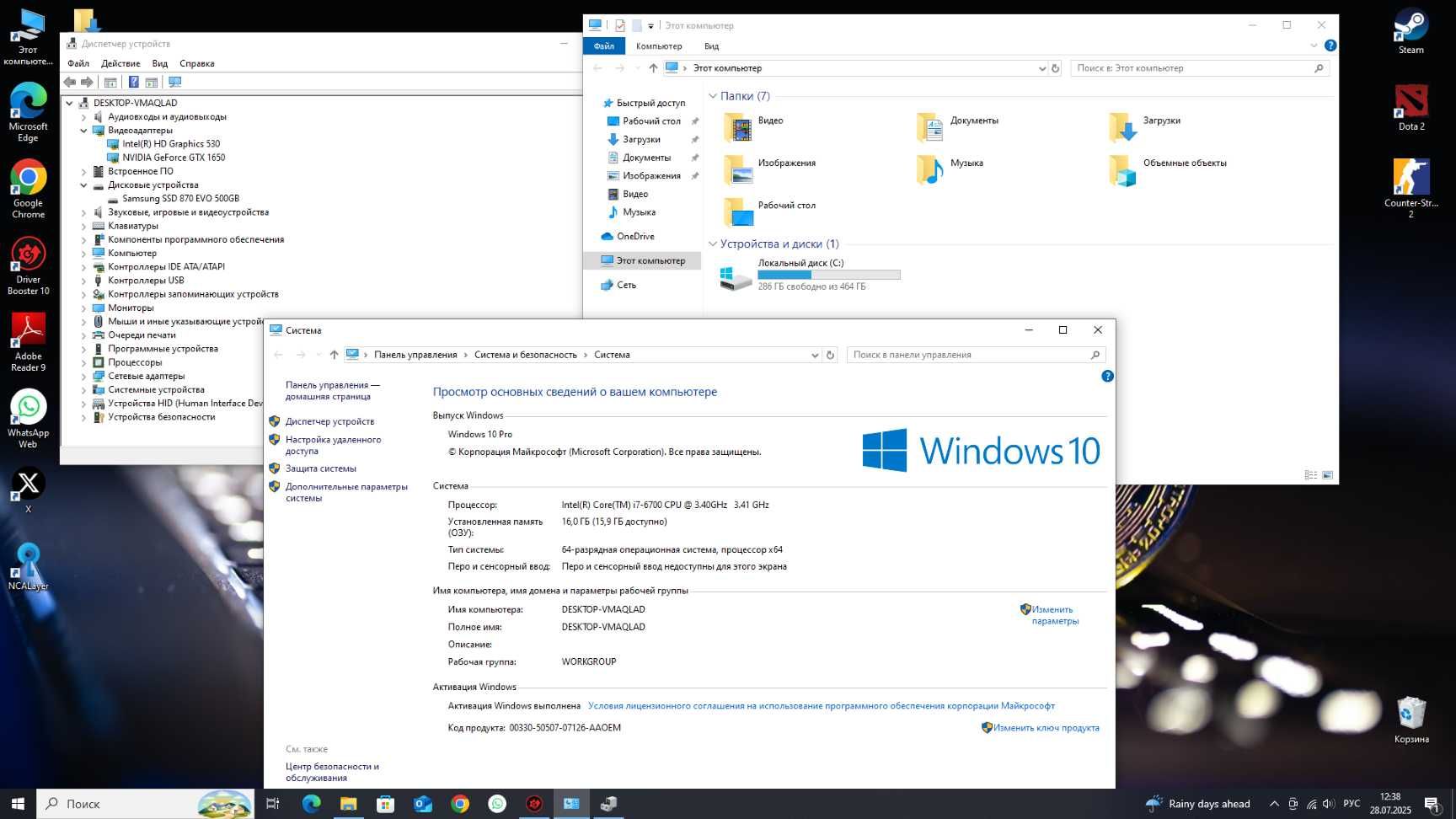Image resolution: width=1456 pixels, height=819 pixels.
Task: Open Microsoft Store from taskbar
Action: point(385,804)
